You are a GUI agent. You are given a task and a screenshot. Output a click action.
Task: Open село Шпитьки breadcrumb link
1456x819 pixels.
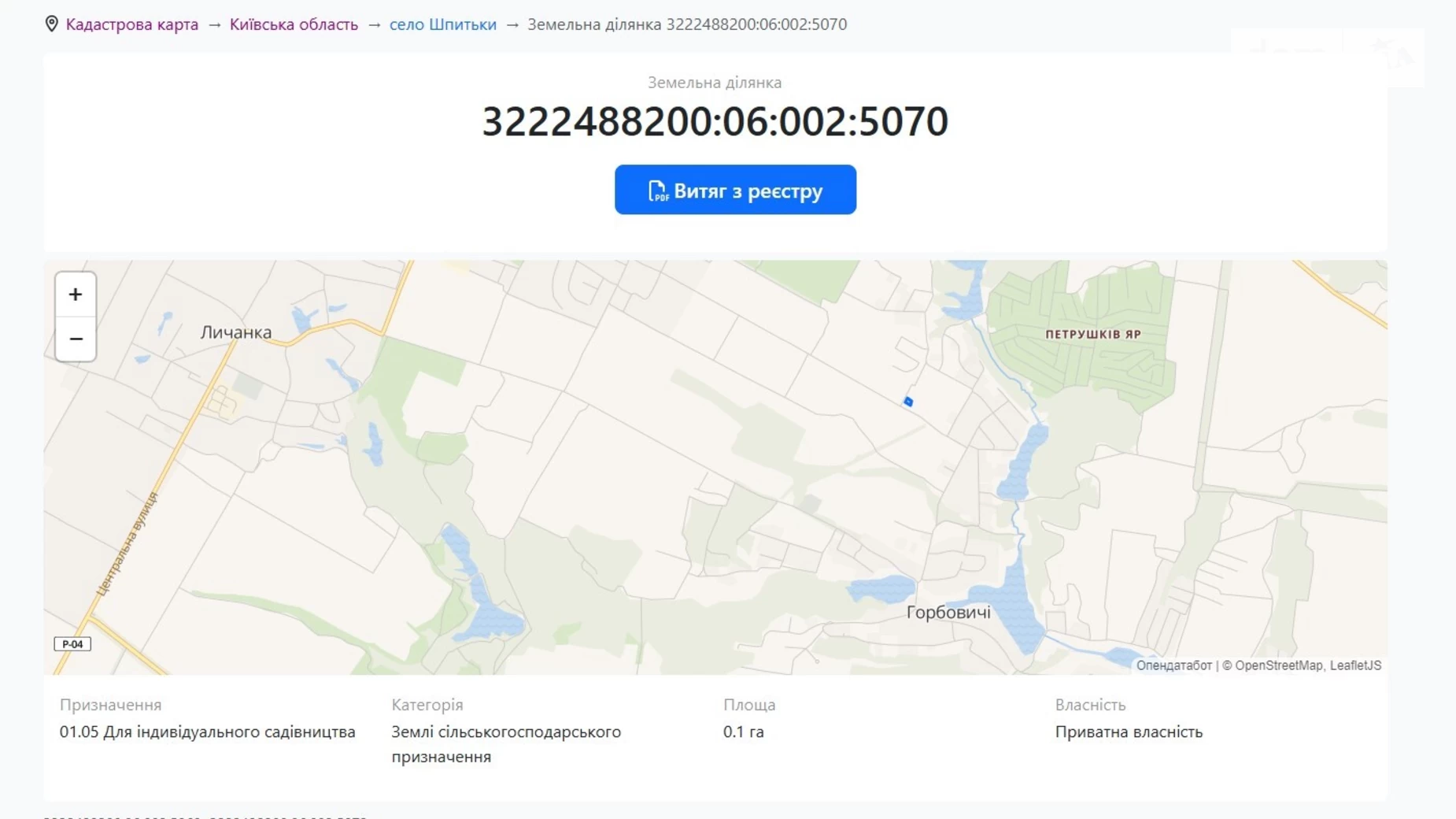point(442,24)
